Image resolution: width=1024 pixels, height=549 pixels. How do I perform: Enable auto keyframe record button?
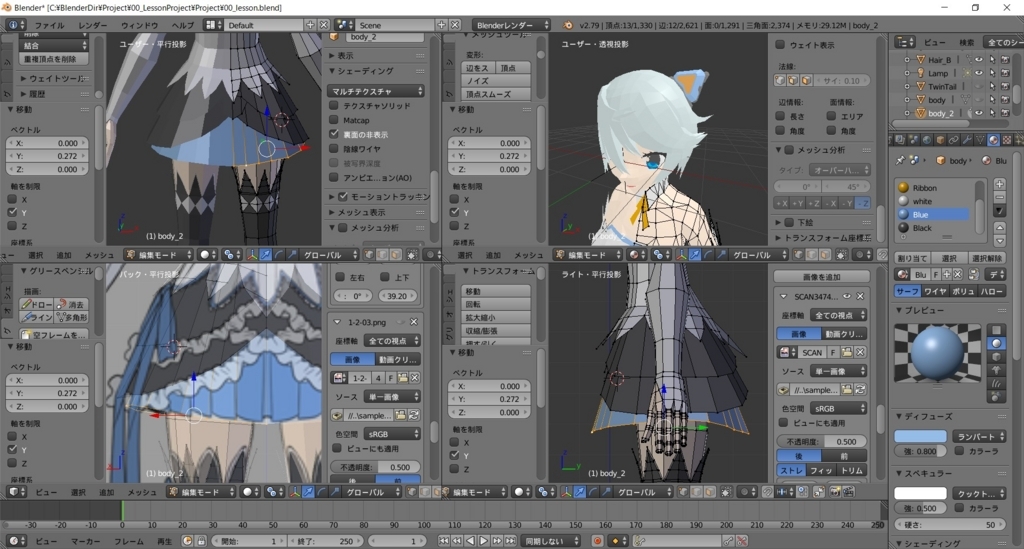[x=597, y=541]
